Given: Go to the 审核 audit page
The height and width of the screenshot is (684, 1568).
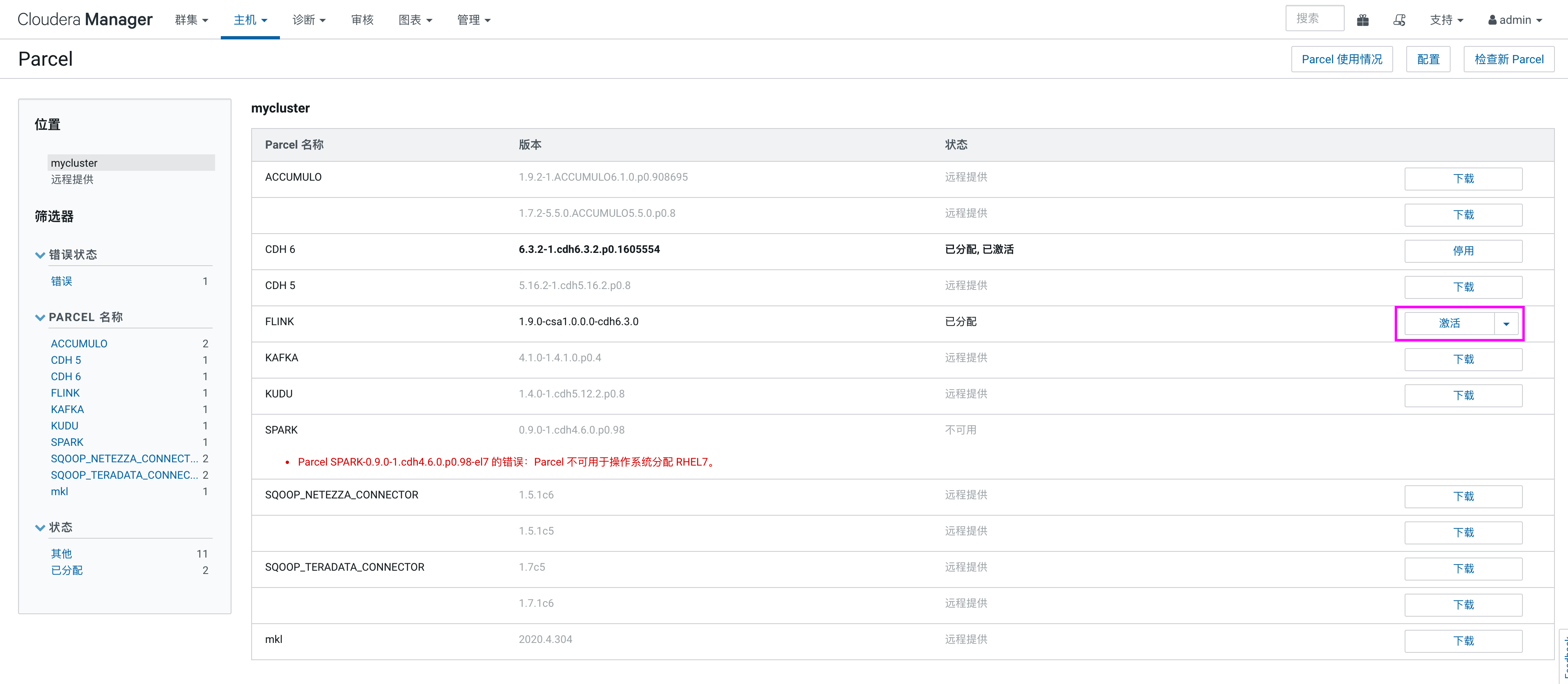Looking at the screenshot, I should point(362,20).
